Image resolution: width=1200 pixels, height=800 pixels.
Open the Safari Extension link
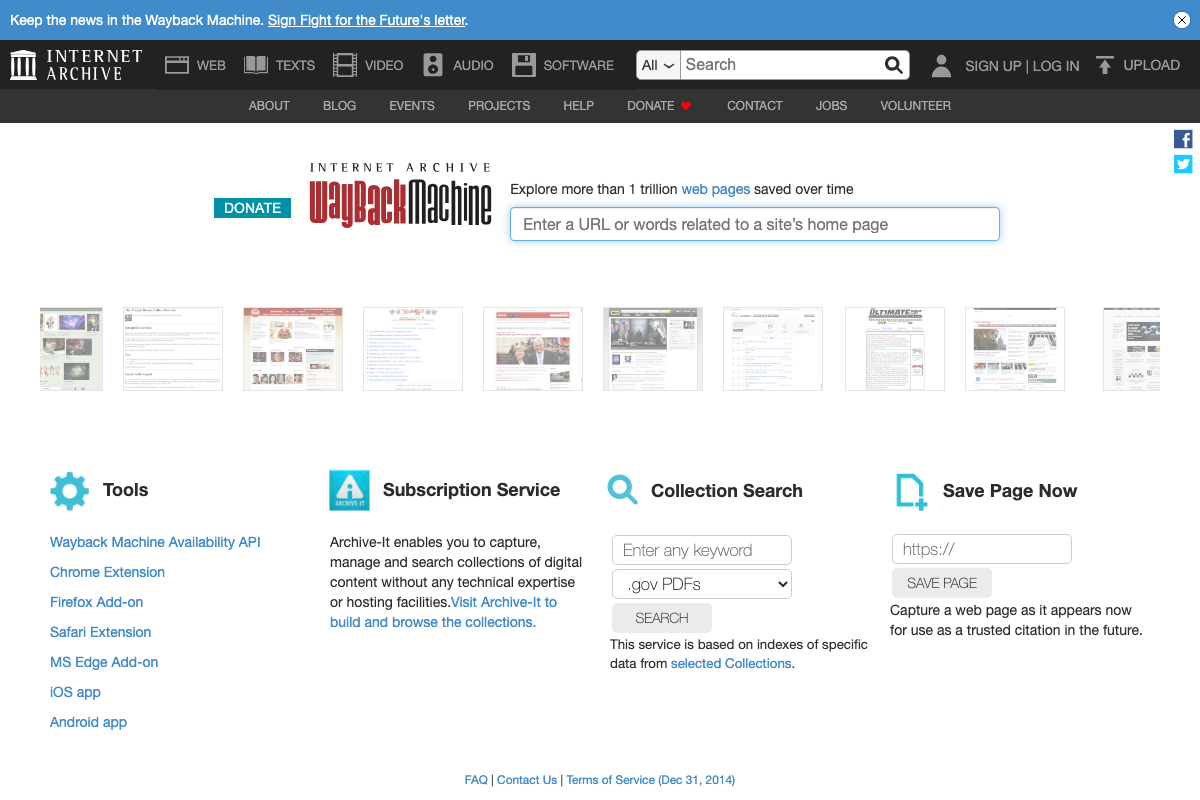(x=100, y=632)
